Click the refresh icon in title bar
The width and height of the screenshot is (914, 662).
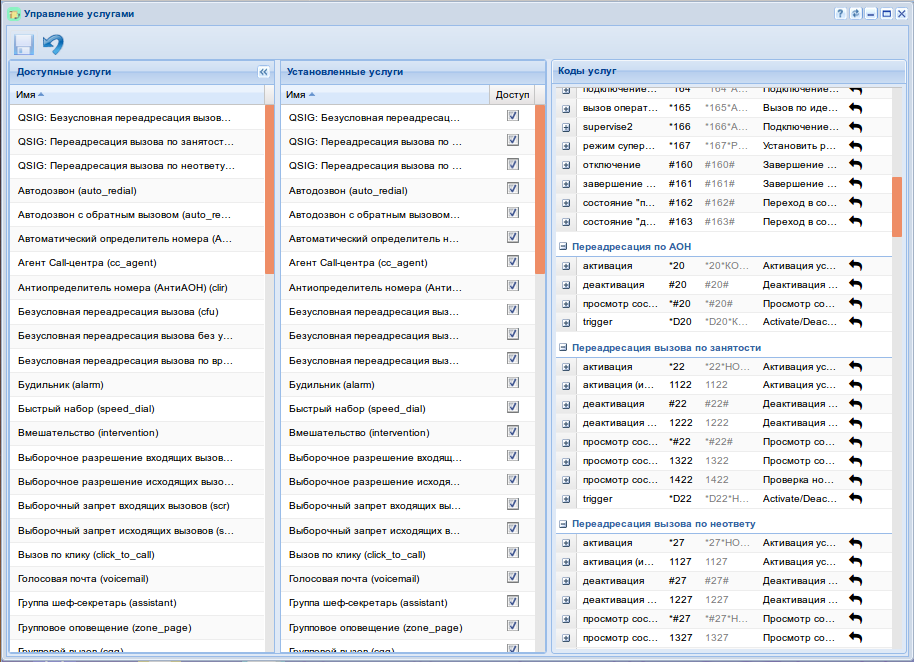click(x=855, y=14)
